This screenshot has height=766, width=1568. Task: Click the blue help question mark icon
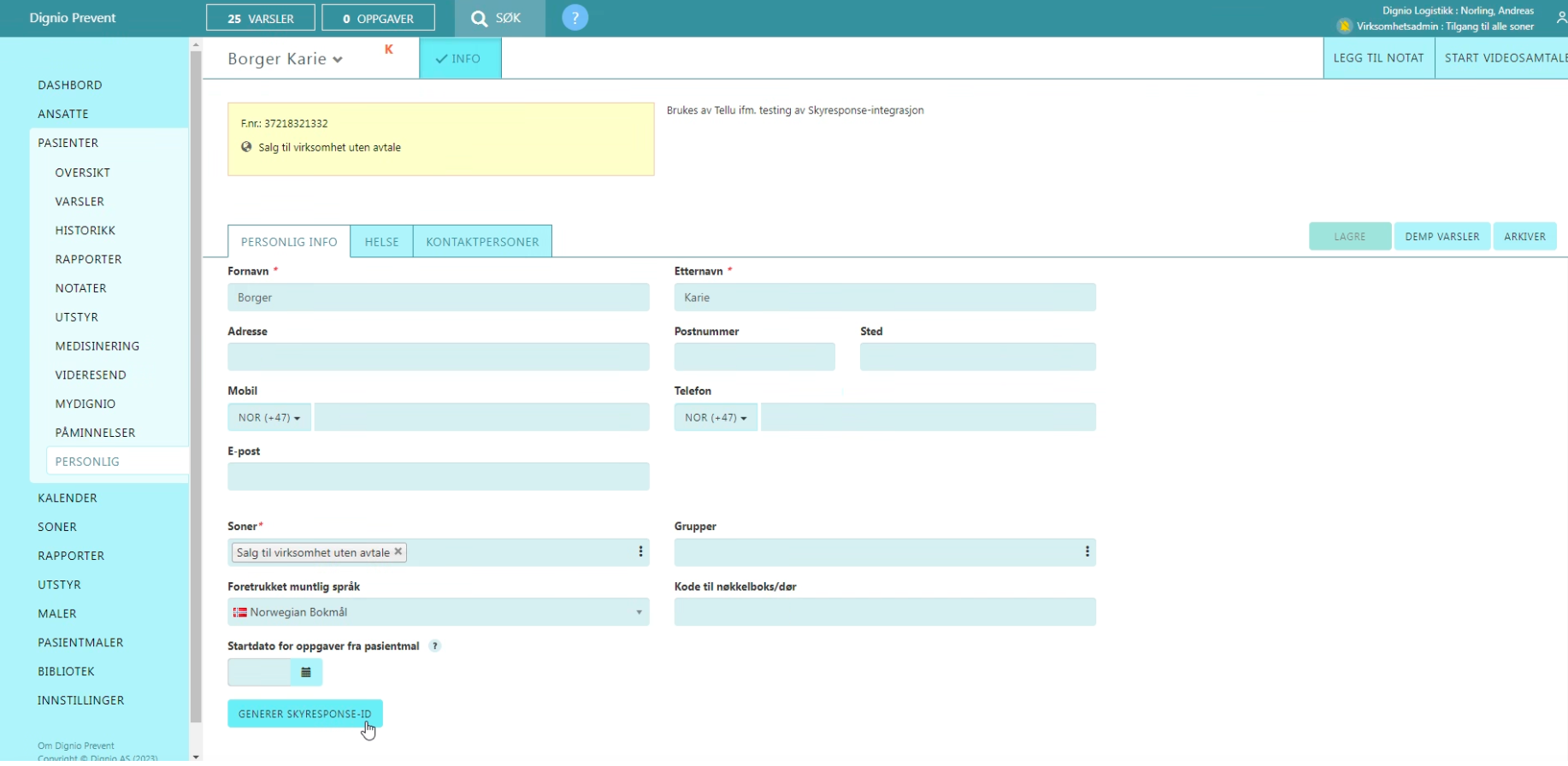coord(575,18)
